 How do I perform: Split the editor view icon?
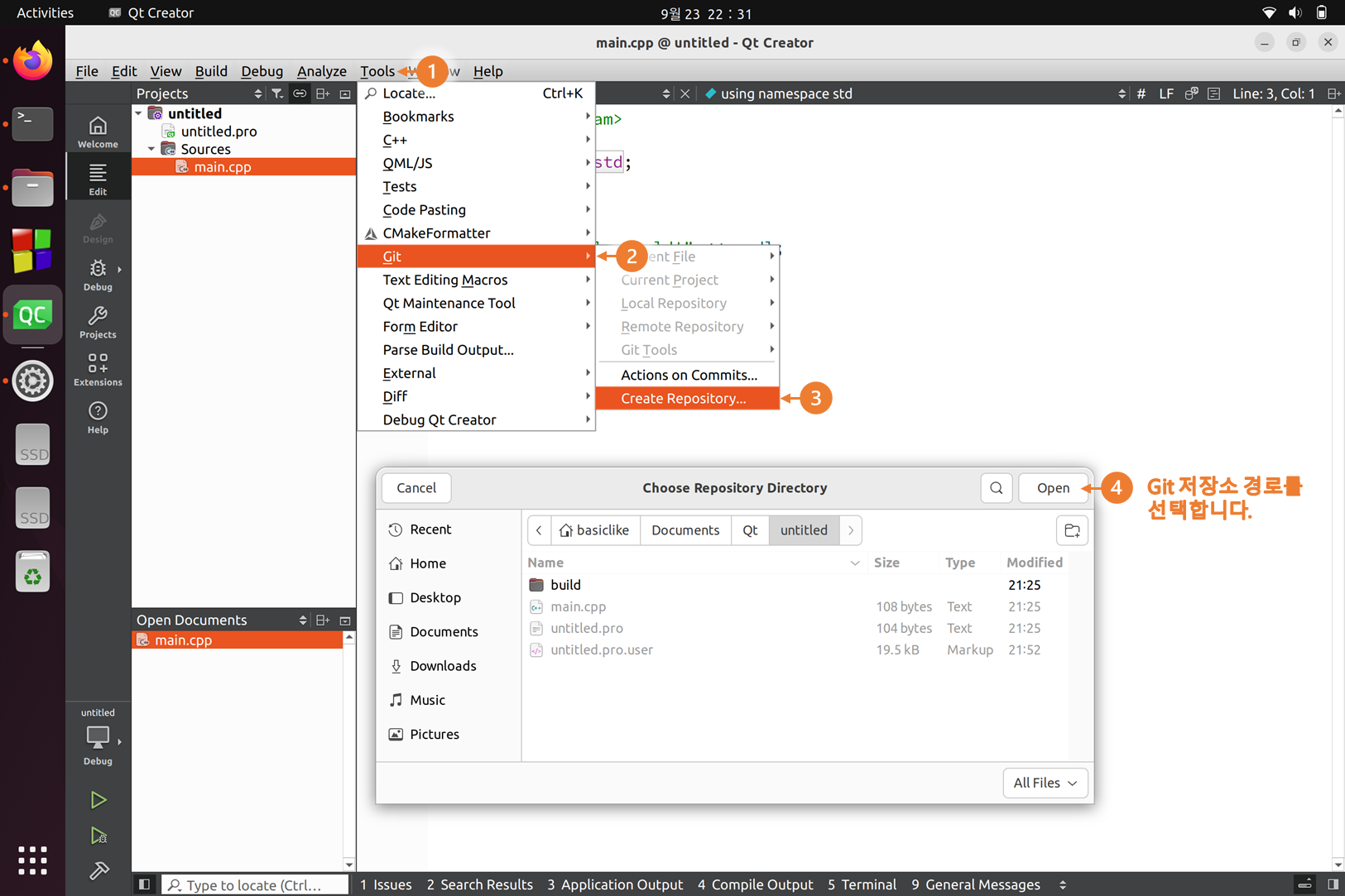tap(1333, 93)
